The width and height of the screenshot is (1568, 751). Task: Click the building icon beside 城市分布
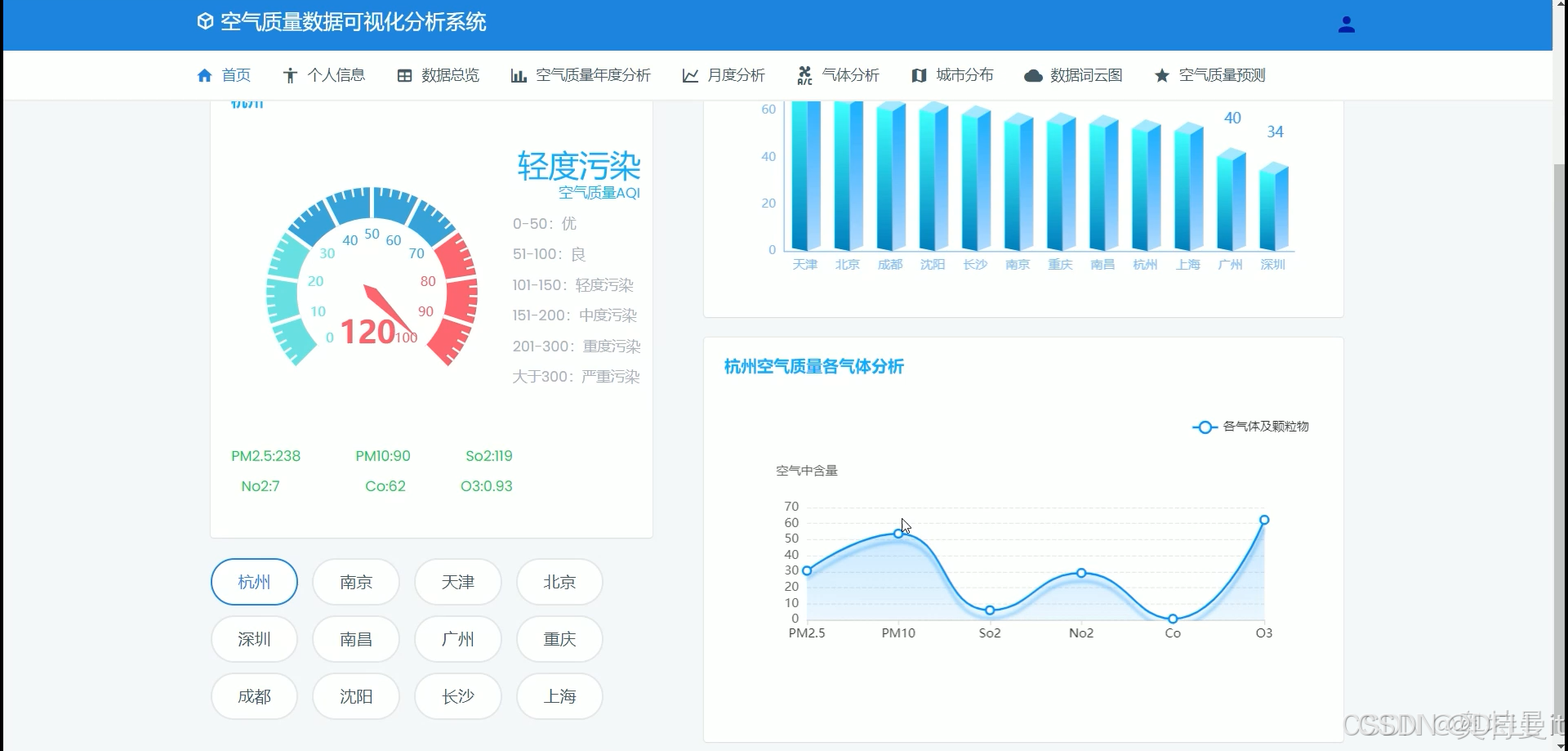click(x=920, y=75)
